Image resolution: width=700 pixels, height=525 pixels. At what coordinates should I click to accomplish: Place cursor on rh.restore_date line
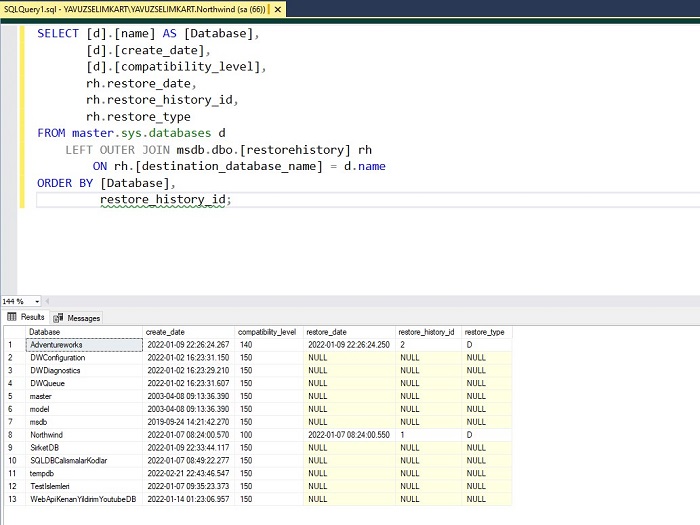coord(141,83)
